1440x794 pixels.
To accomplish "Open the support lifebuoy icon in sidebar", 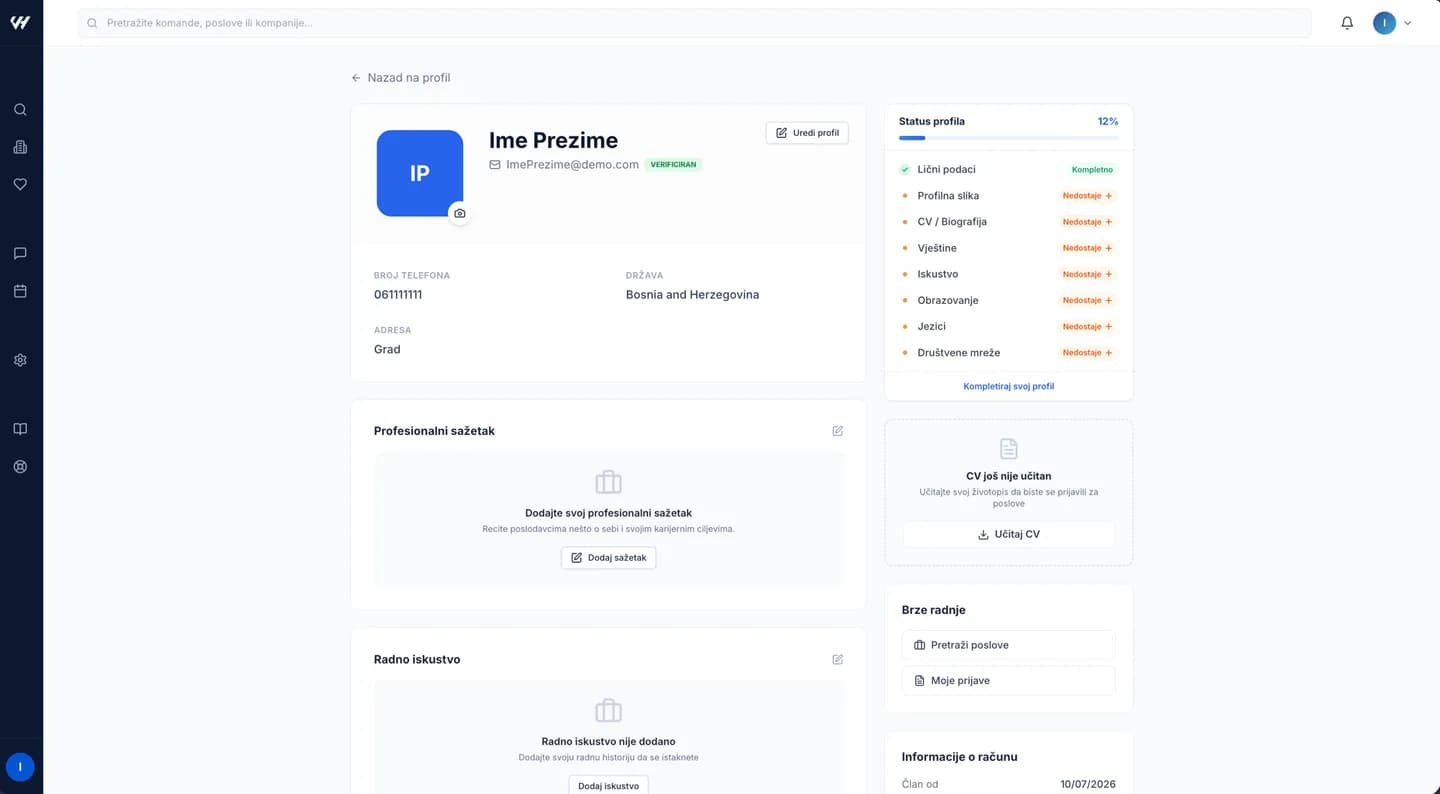I will click(x=20, y=466).
